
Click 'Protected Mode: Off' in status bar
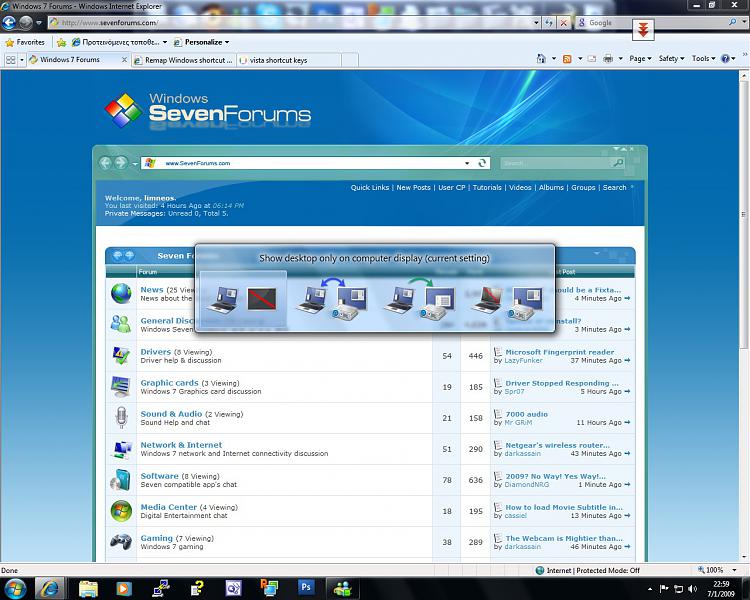pos(608,570)
